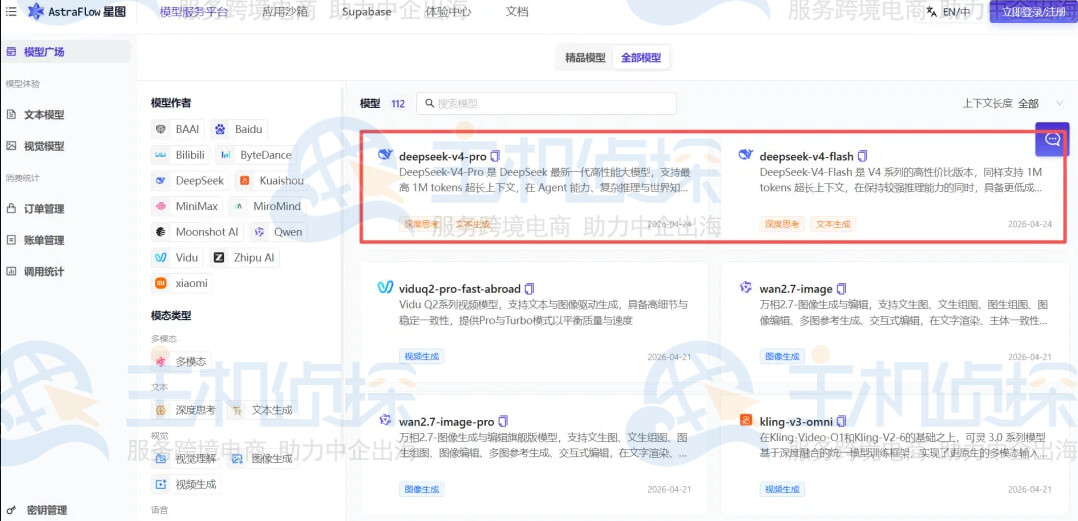Filter models by MiniMax author
Image resolution: width=1078 pixels, height=521 pixels.
click(x=187, y=206)
